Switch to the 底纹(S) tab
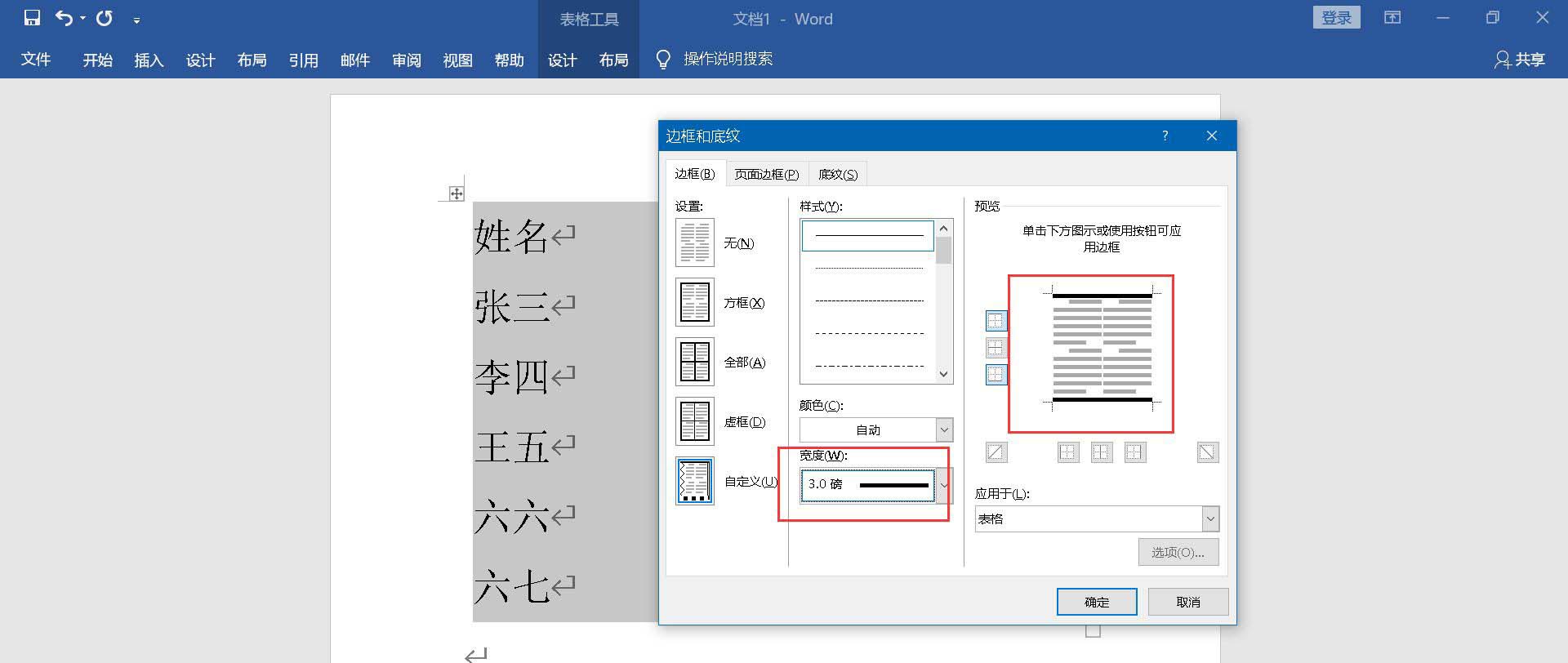 [x=838, y=174]
